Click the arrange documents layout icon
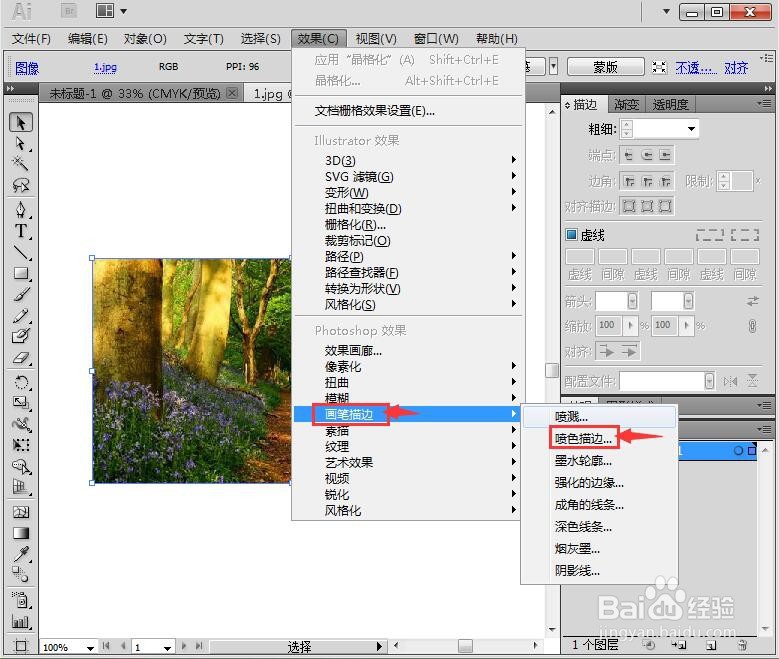This screenshot has height=659, width=779. click(x=105, y=11)
